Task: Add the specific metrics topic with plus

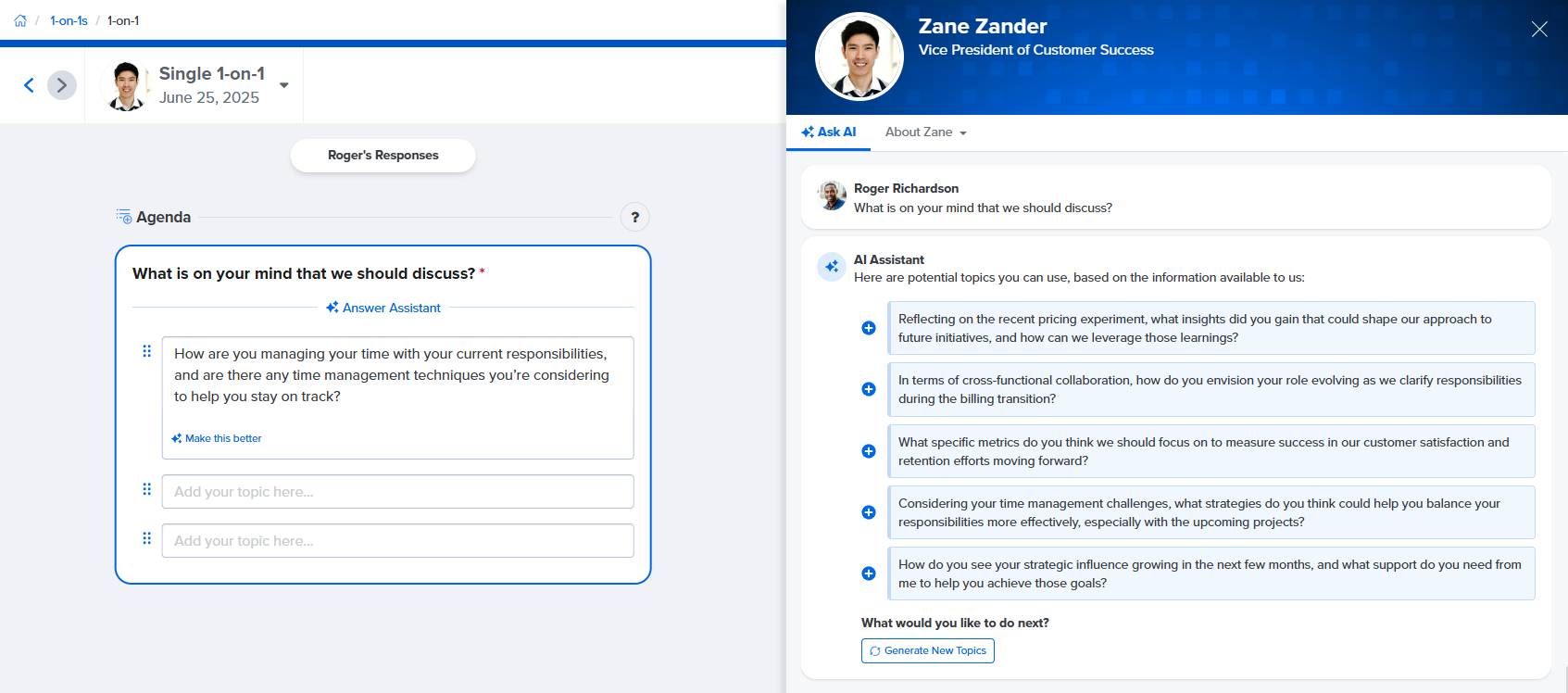Action: click(x=869, y=451)
